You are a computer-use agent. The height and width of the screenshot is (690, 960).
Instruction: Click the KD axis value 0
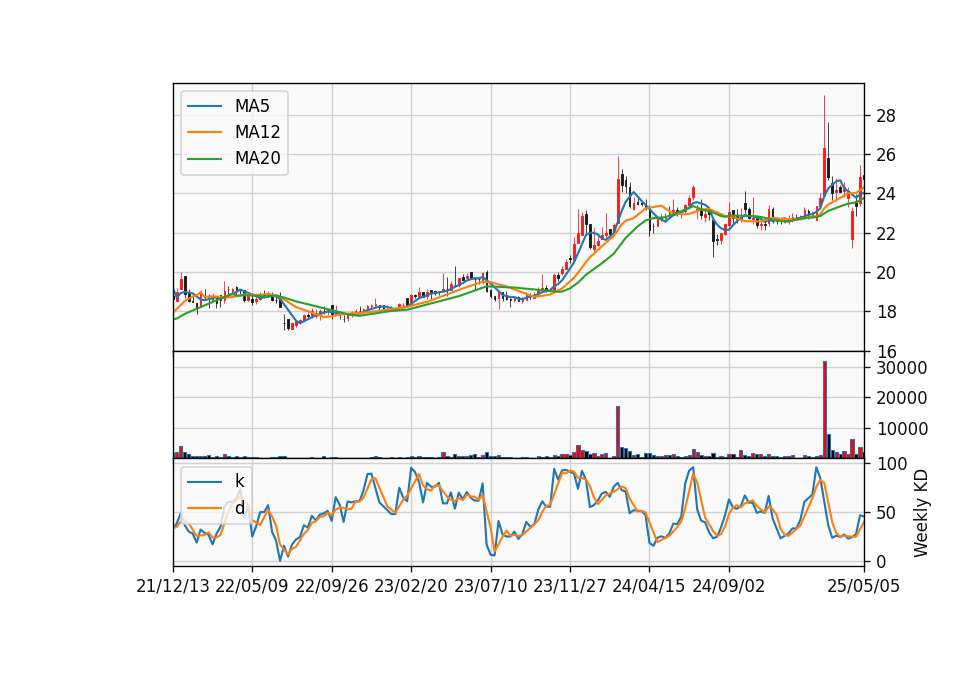[881, 561]
